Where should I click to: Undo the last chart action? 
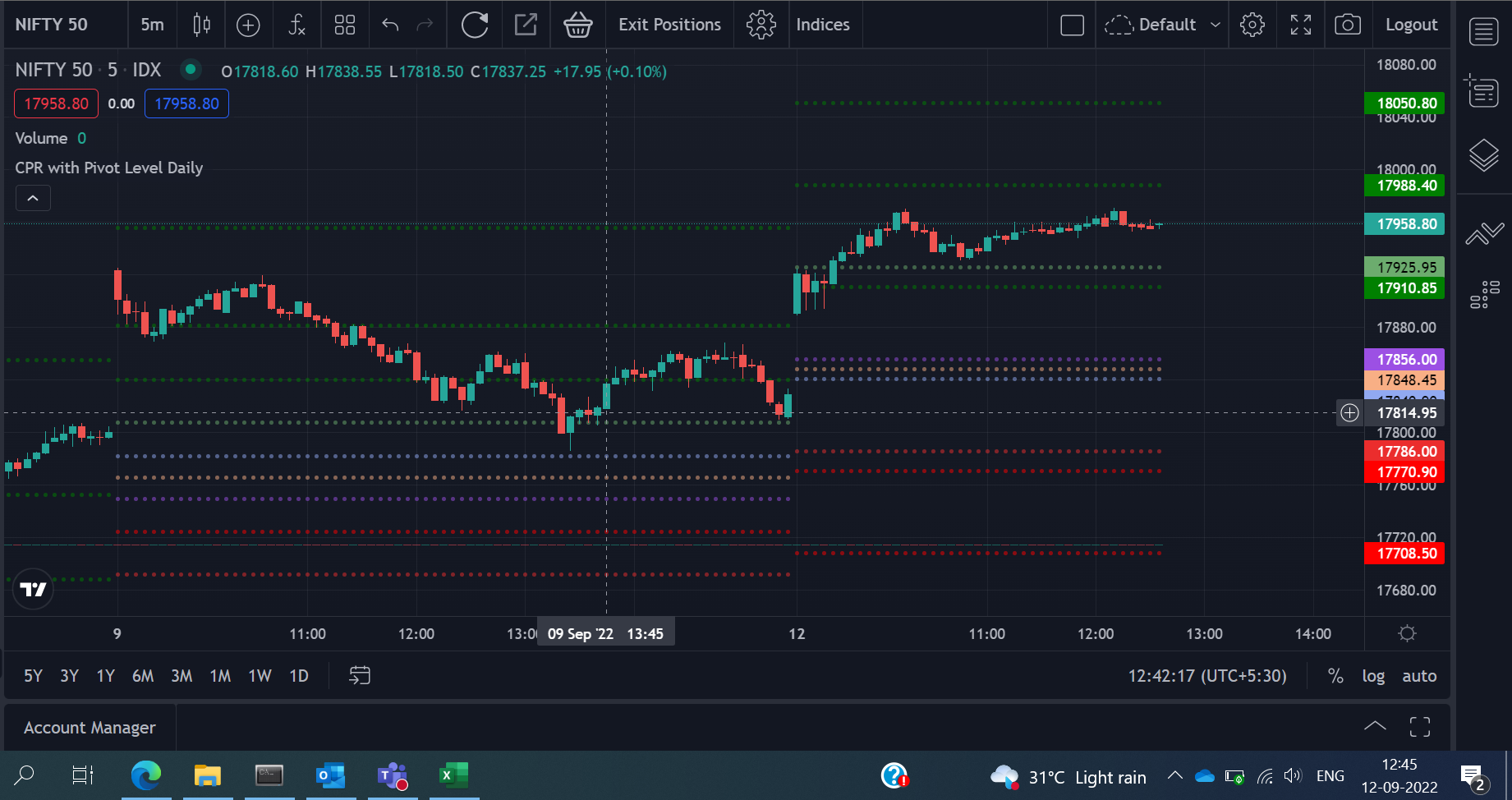[x=390, y=25]
